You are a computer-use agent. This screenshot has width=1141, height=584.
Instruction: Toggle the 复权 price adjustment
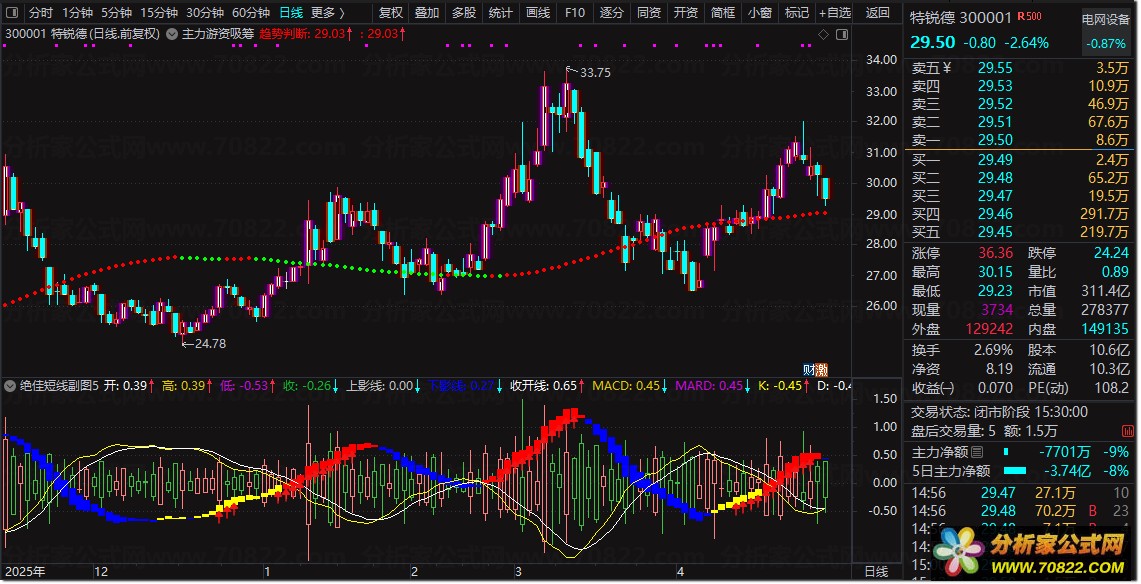pyautogui.click(x=391, y=12)
